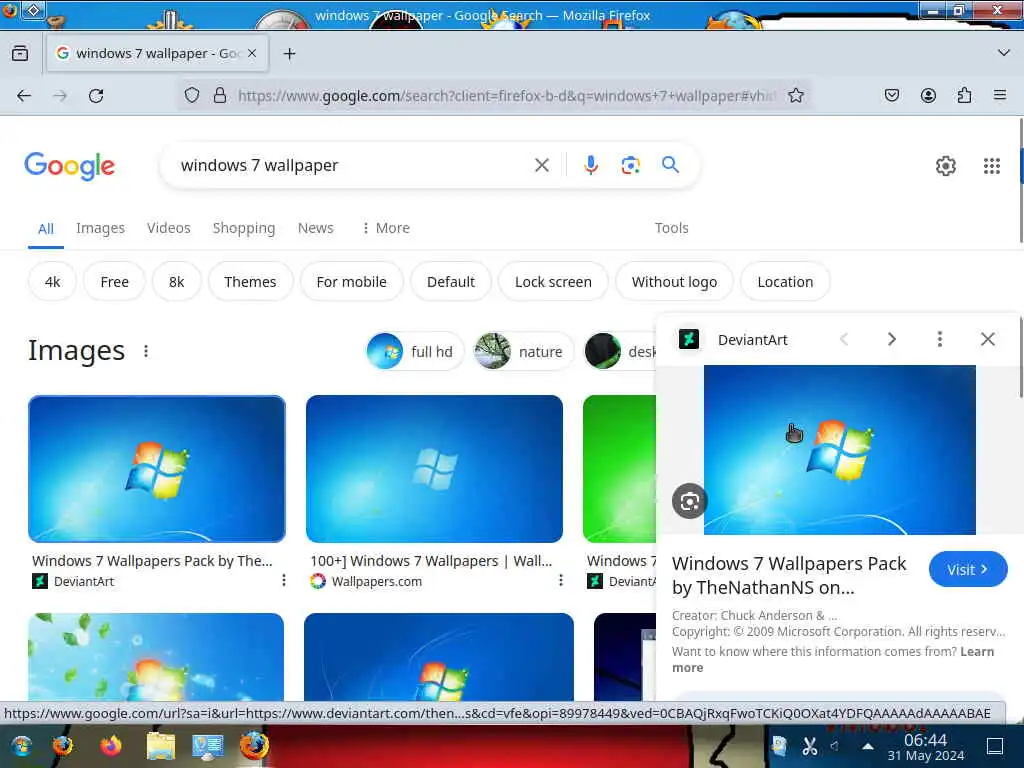
Task: Clear the search query with X
Action: tap(541, 165)
